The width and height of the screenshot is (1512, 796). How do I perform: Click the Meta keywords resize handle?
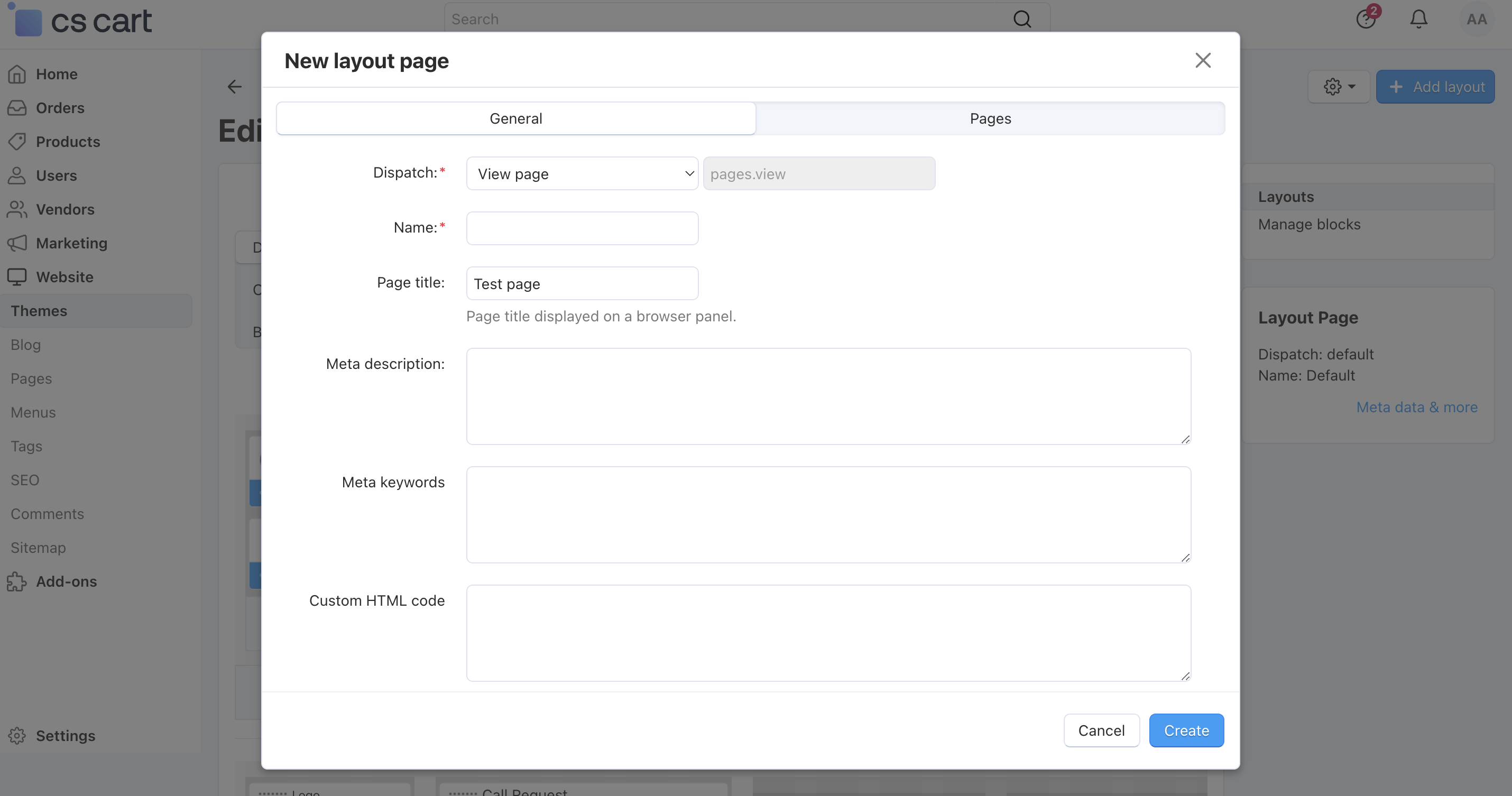[1185, 558]
